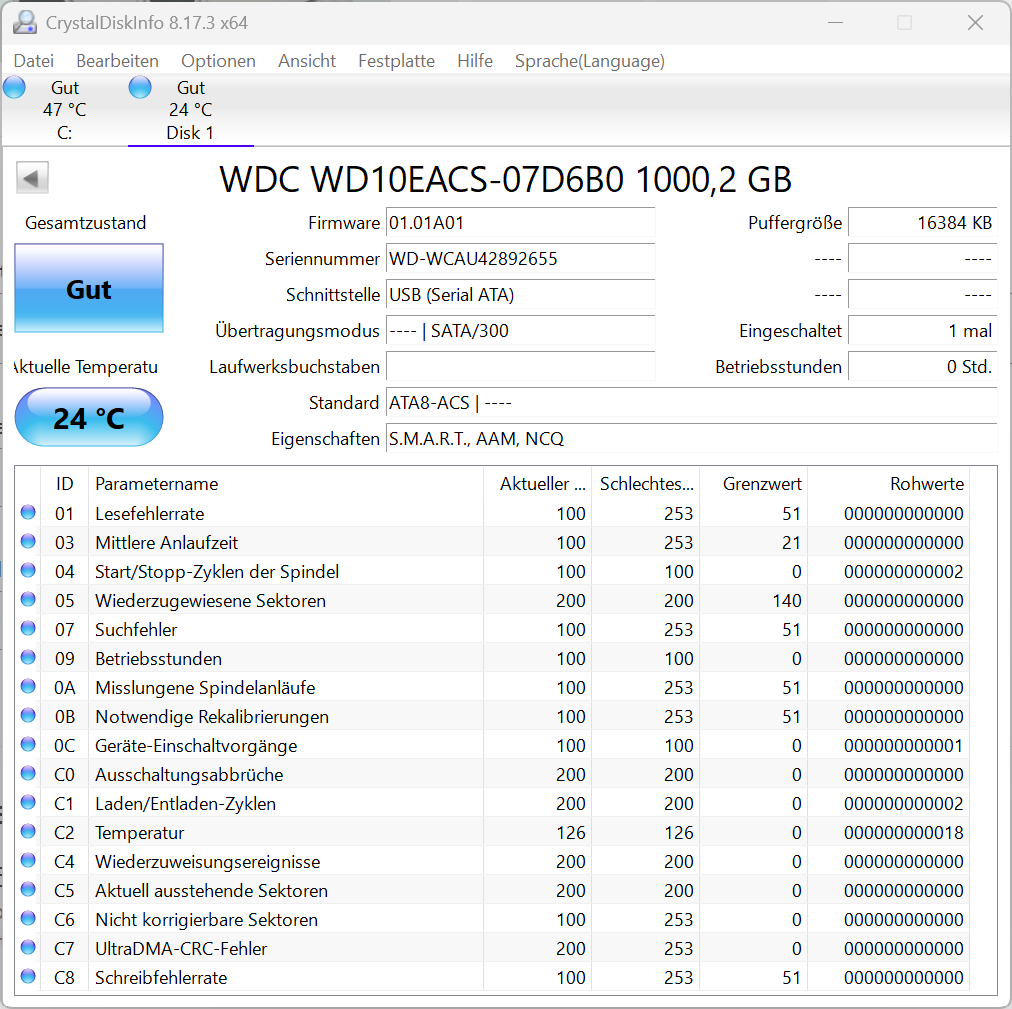Click the 24 °C temperature button
Viewport: 1012px width, 1009px height.
[x=88, y=418]
